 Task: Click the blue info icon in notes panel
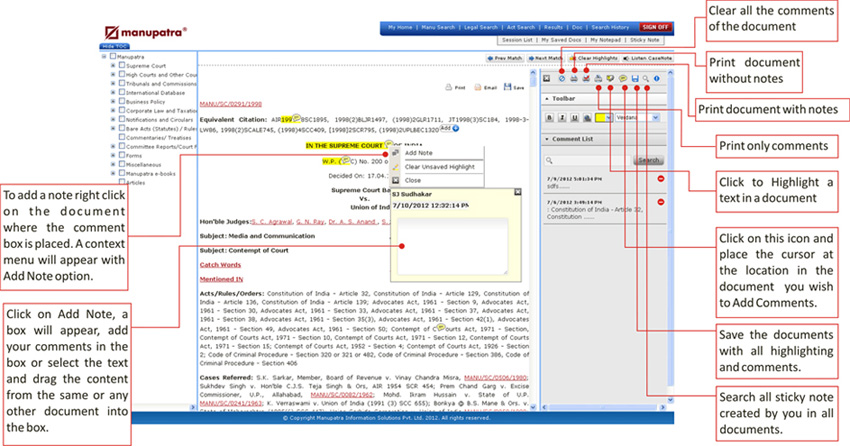(656, 79)
